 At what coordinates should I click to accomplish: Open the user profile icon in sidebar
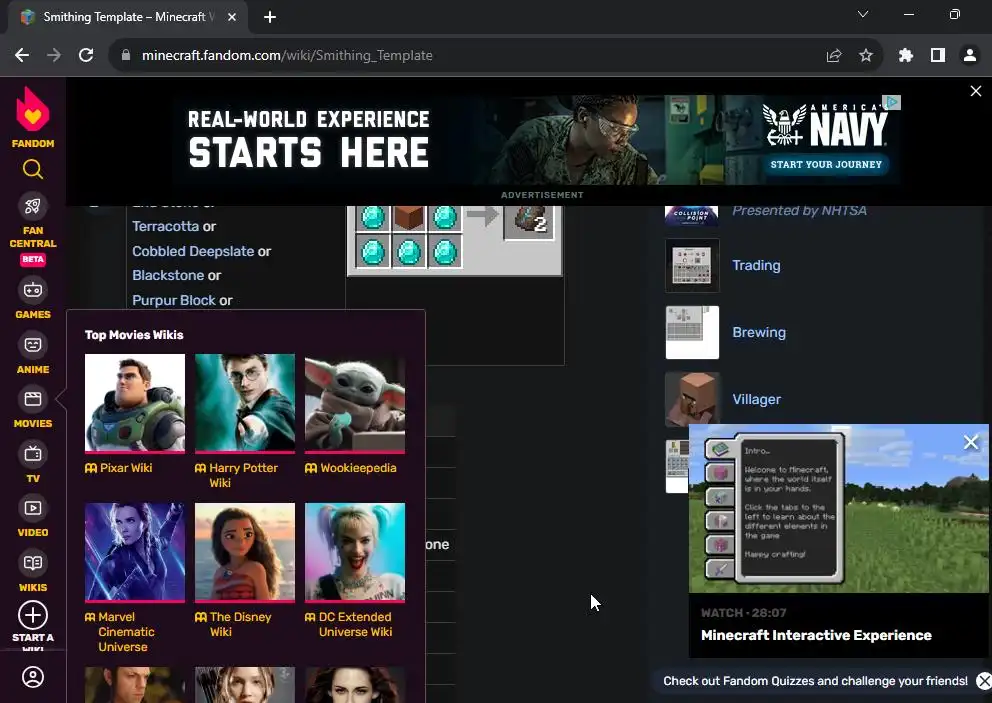[33, 677]
